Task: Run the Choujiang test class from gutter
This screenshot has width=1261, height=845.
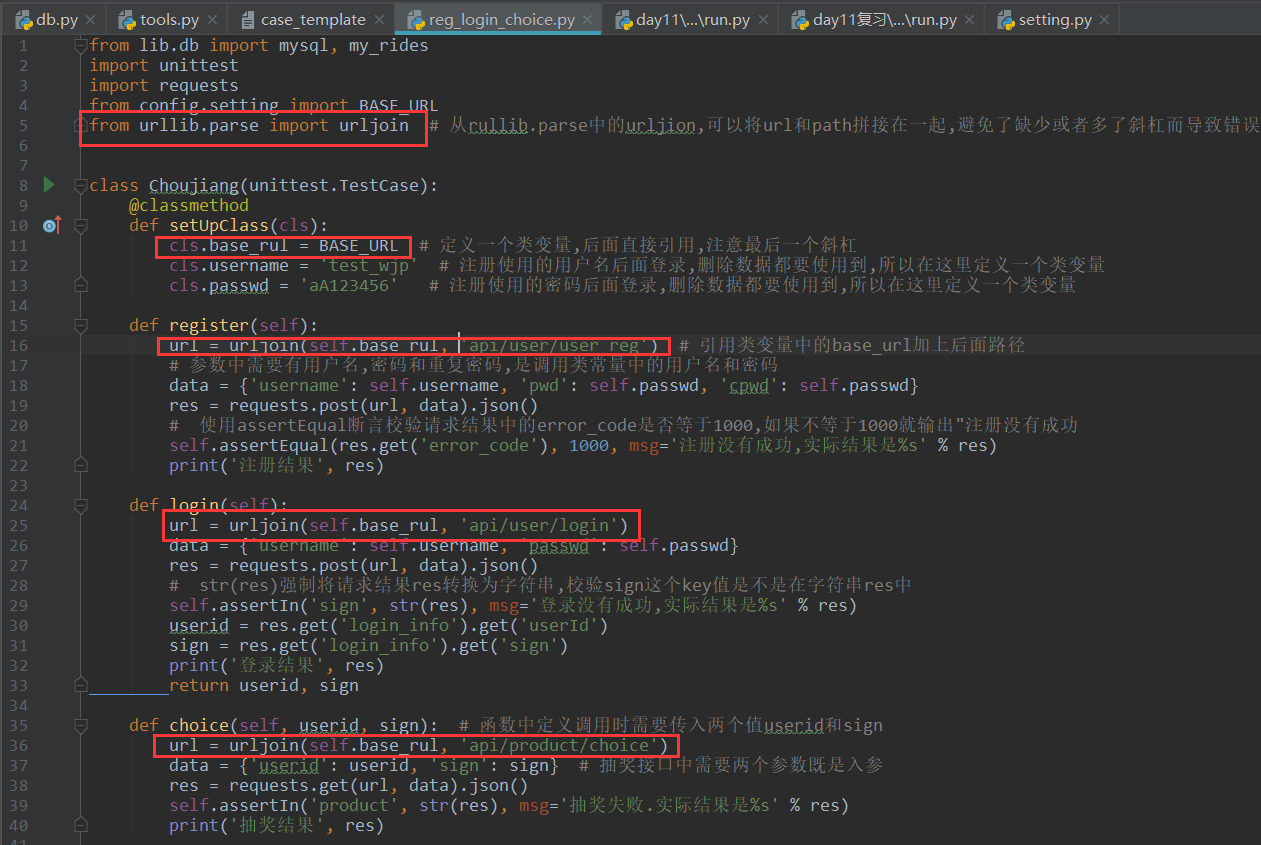Action: [x=49, y=185]
